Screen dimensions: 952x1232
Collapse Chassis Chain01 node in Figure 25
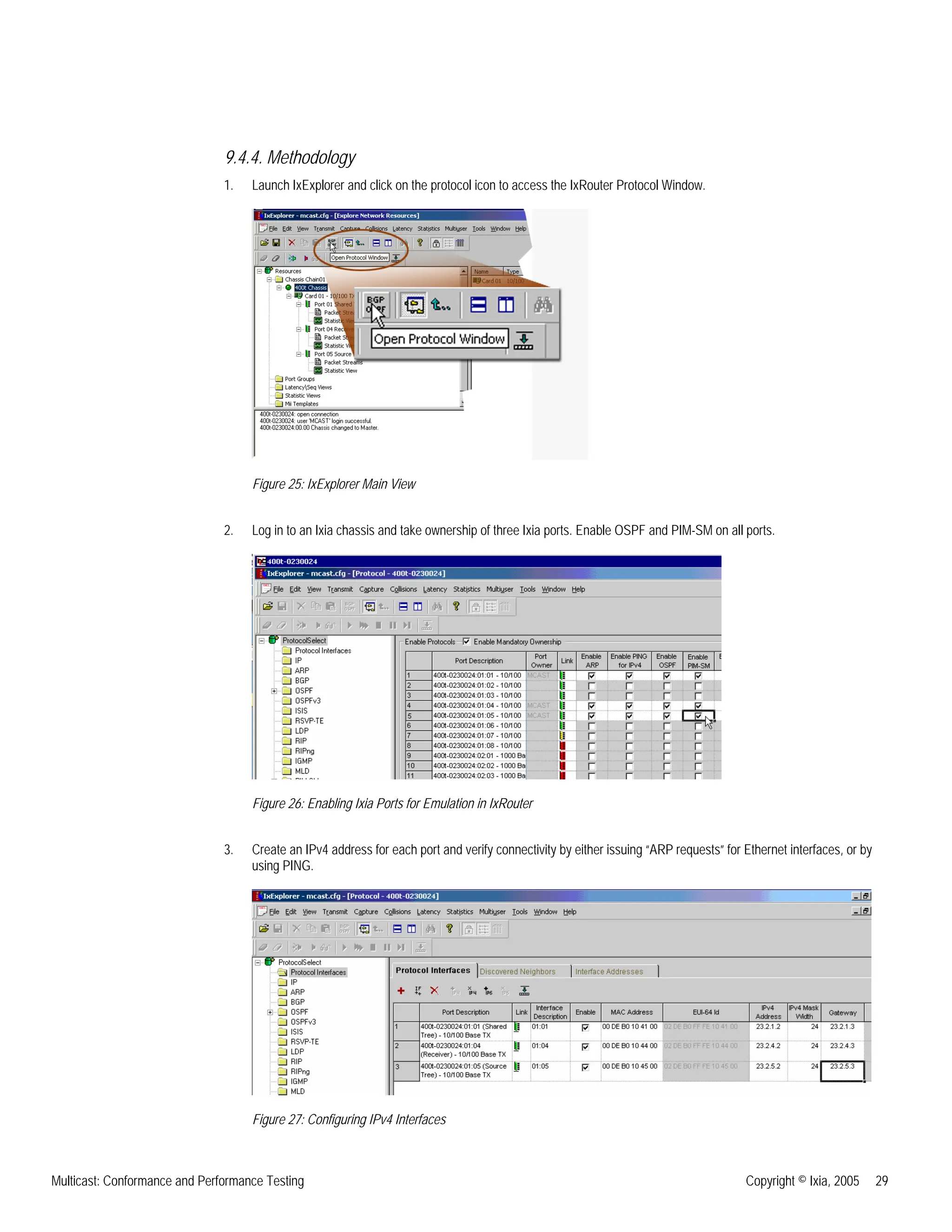269,279
